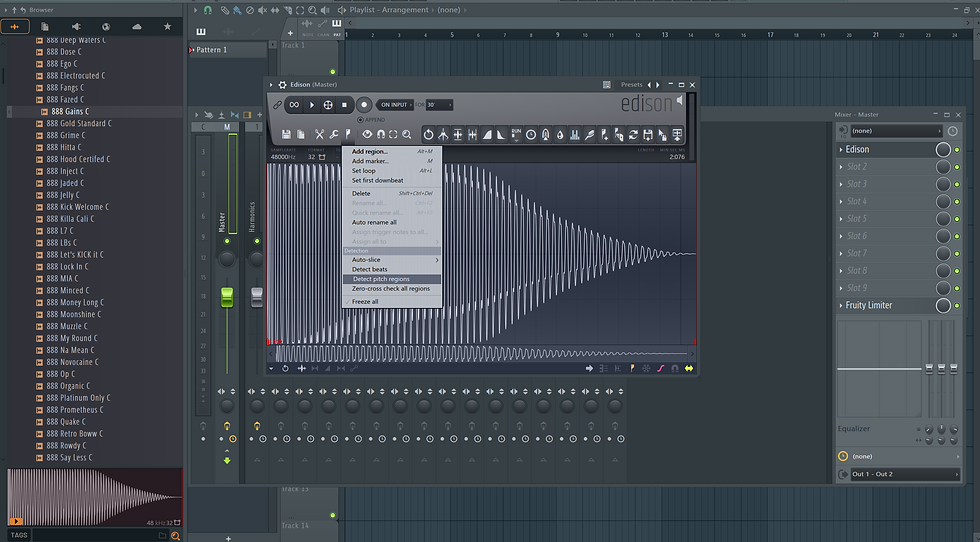Play the sample in Edison
The width and height of the screenshot is (980, 542).
tap(312, 105)
